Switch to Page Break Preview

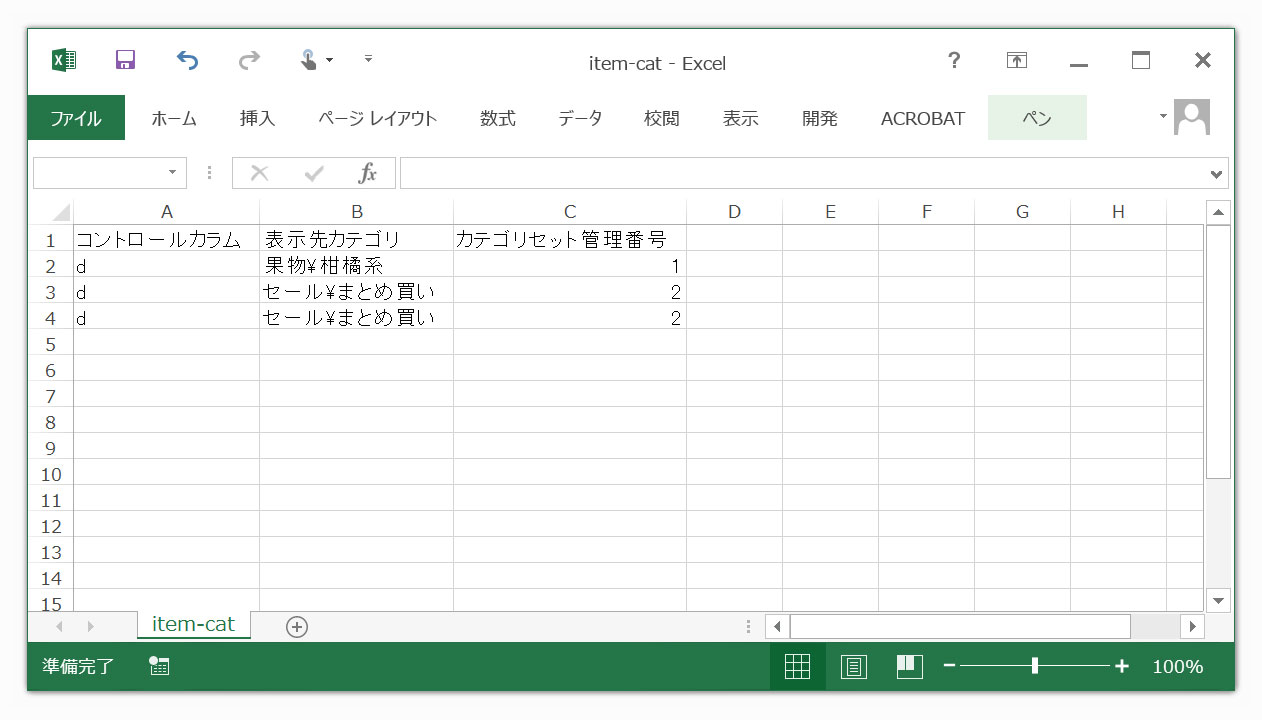[909, 666]
